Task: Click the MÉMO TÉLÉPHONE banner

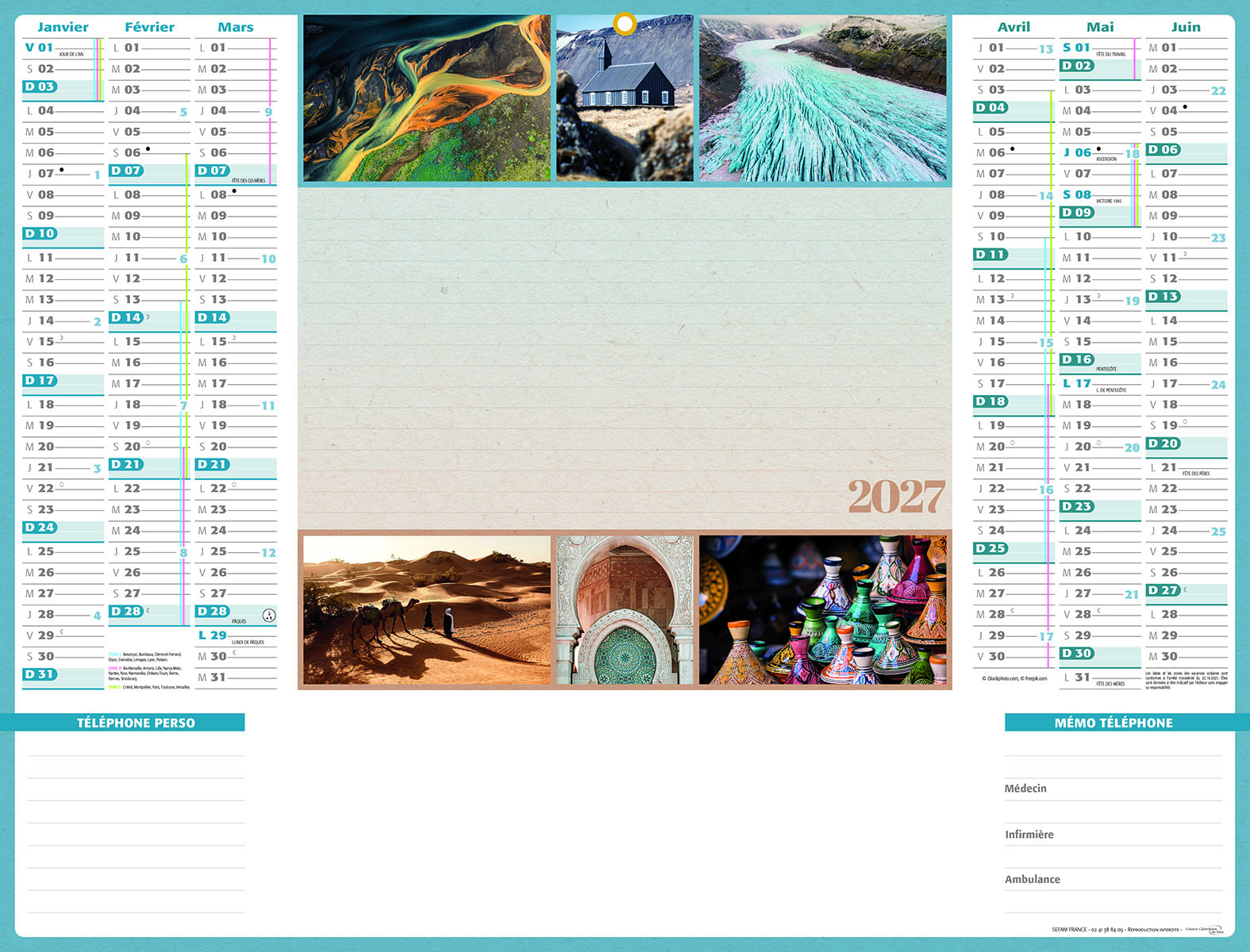Action: [x=1113, y=723]
